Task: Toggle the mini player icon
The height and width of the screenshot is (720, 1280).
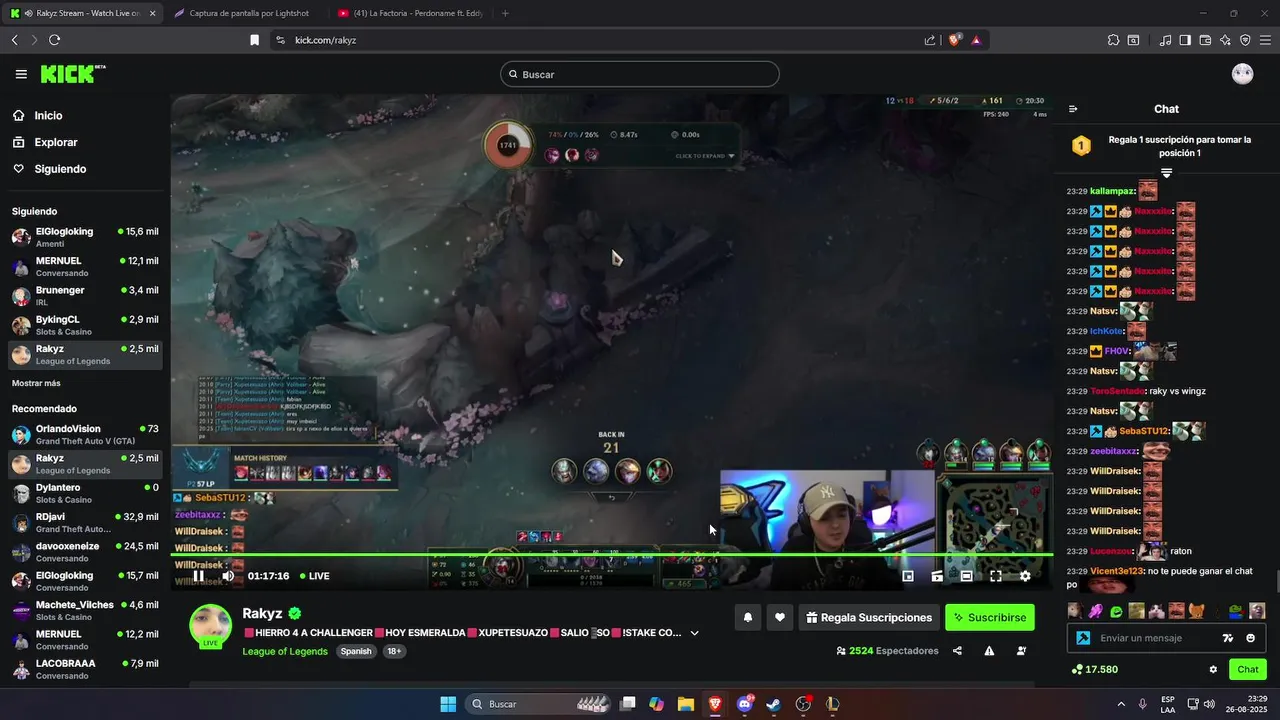Action: [908, 576]
